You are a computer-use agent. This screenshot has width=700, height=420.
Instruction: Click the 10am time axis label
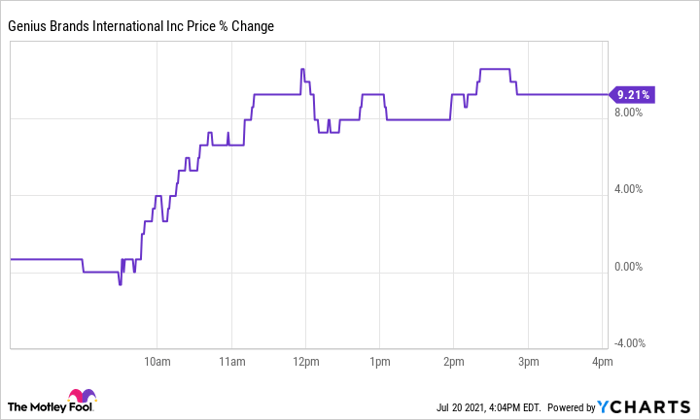pyautogui.click(x=156, y=361)
